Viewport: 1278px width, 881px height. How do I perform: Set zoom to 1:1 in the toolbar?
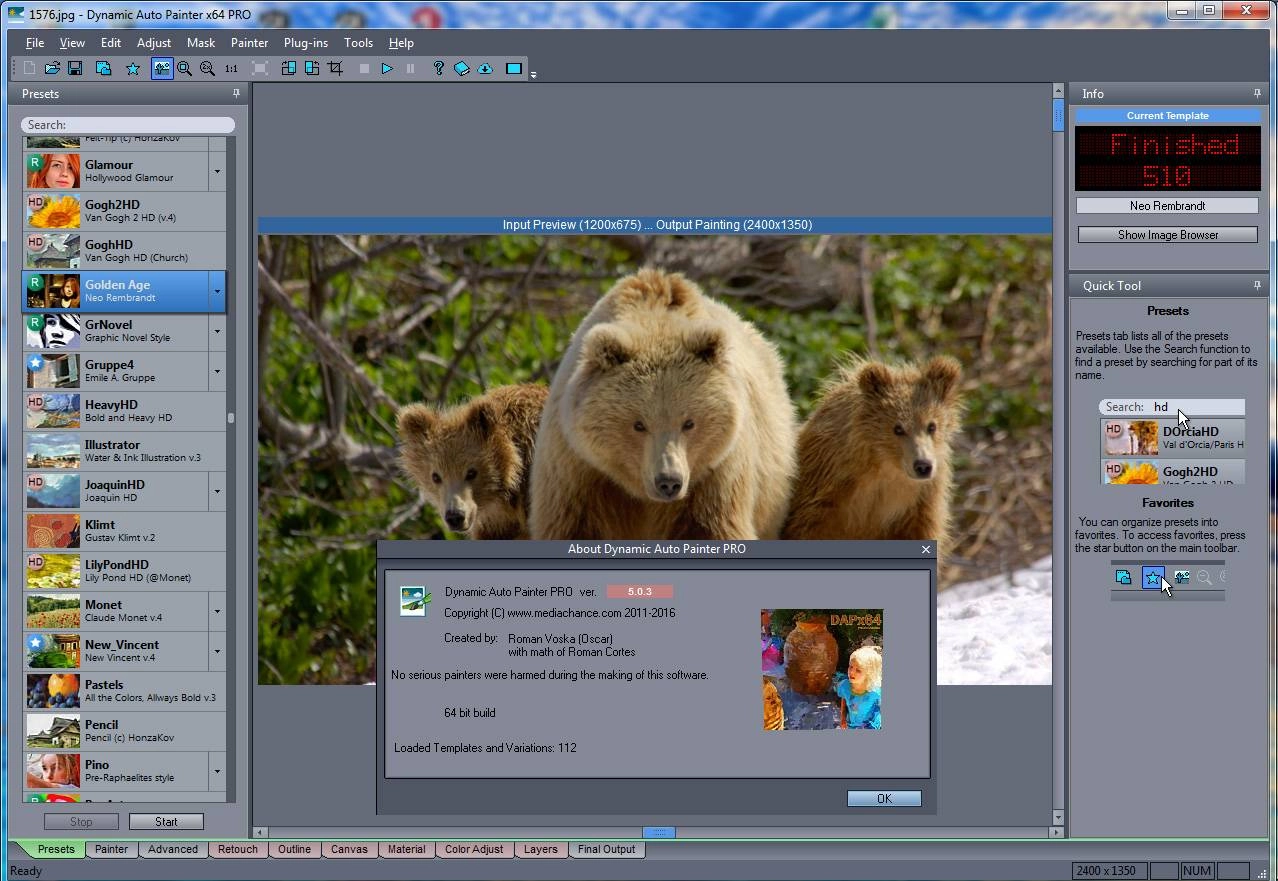point(231,68)
